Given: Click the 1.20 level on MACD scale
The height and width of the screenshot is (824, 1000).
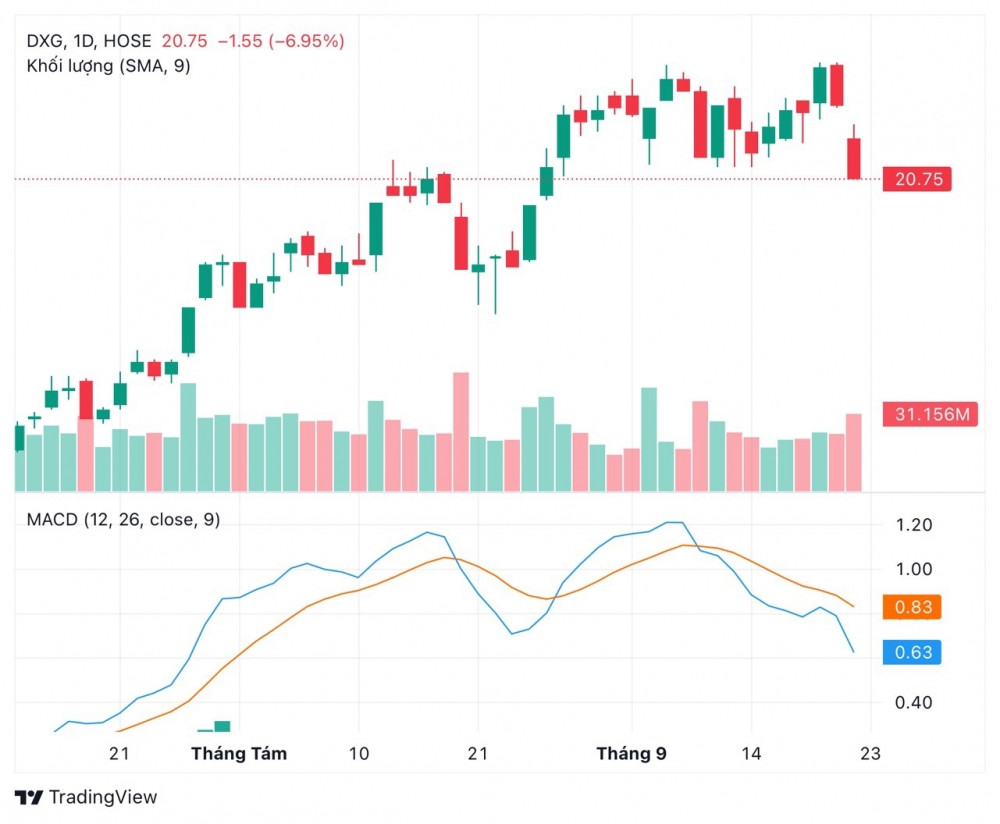Looking at the screenshot, I should pos(913,525).
